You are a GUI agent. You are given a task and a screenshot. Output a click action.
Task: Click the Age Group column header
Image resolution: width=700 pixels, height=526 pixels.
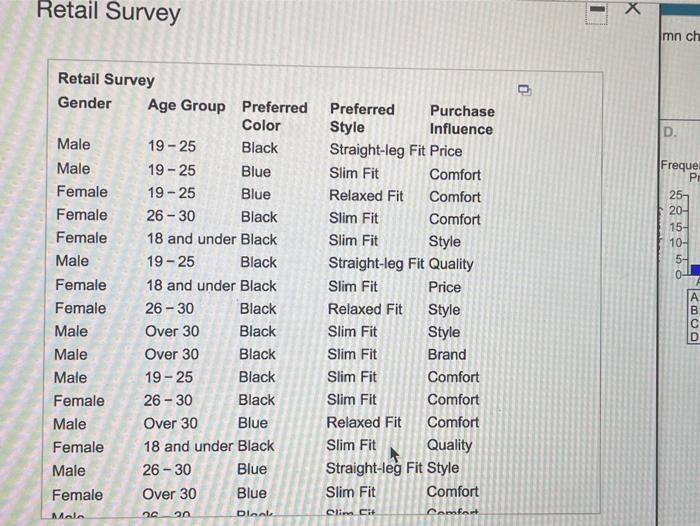pos(187,106)
